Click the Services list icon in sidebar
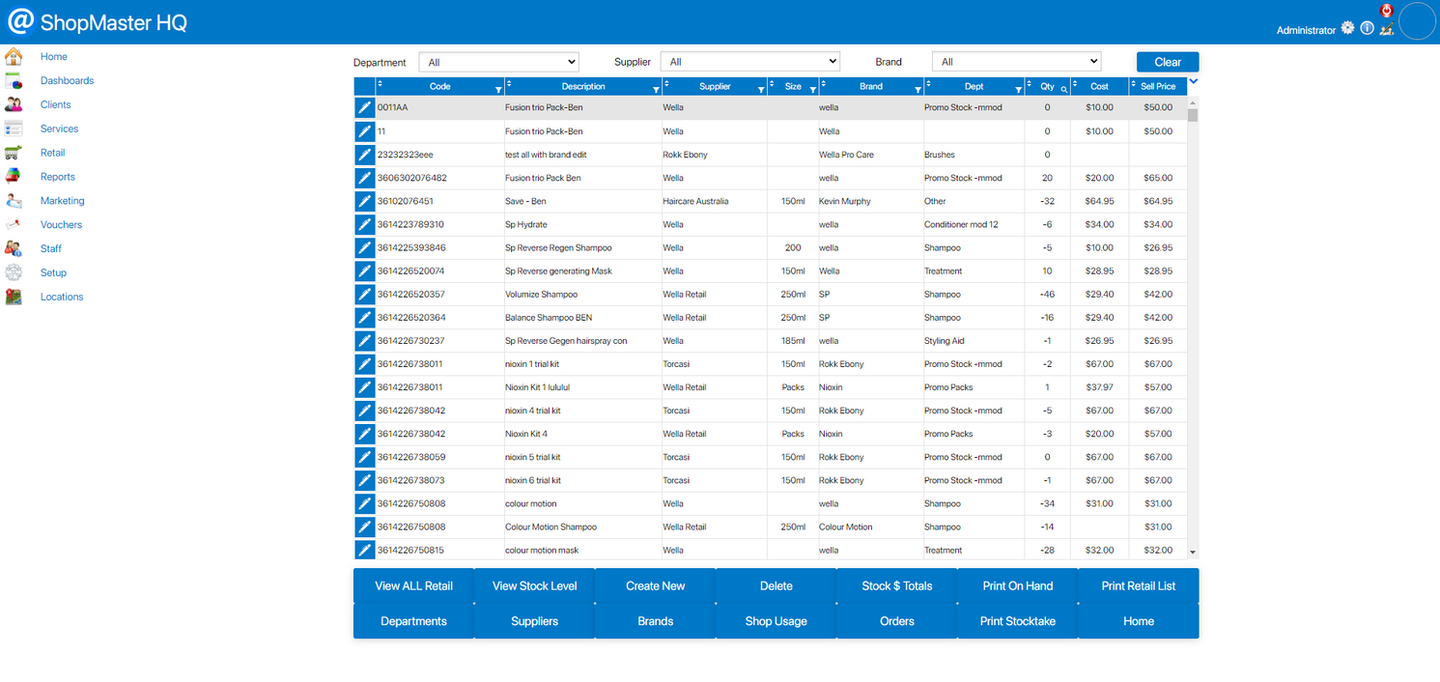Image resolution: width=1440 pixels, height=682 pixels. click(x=13, y=128)
